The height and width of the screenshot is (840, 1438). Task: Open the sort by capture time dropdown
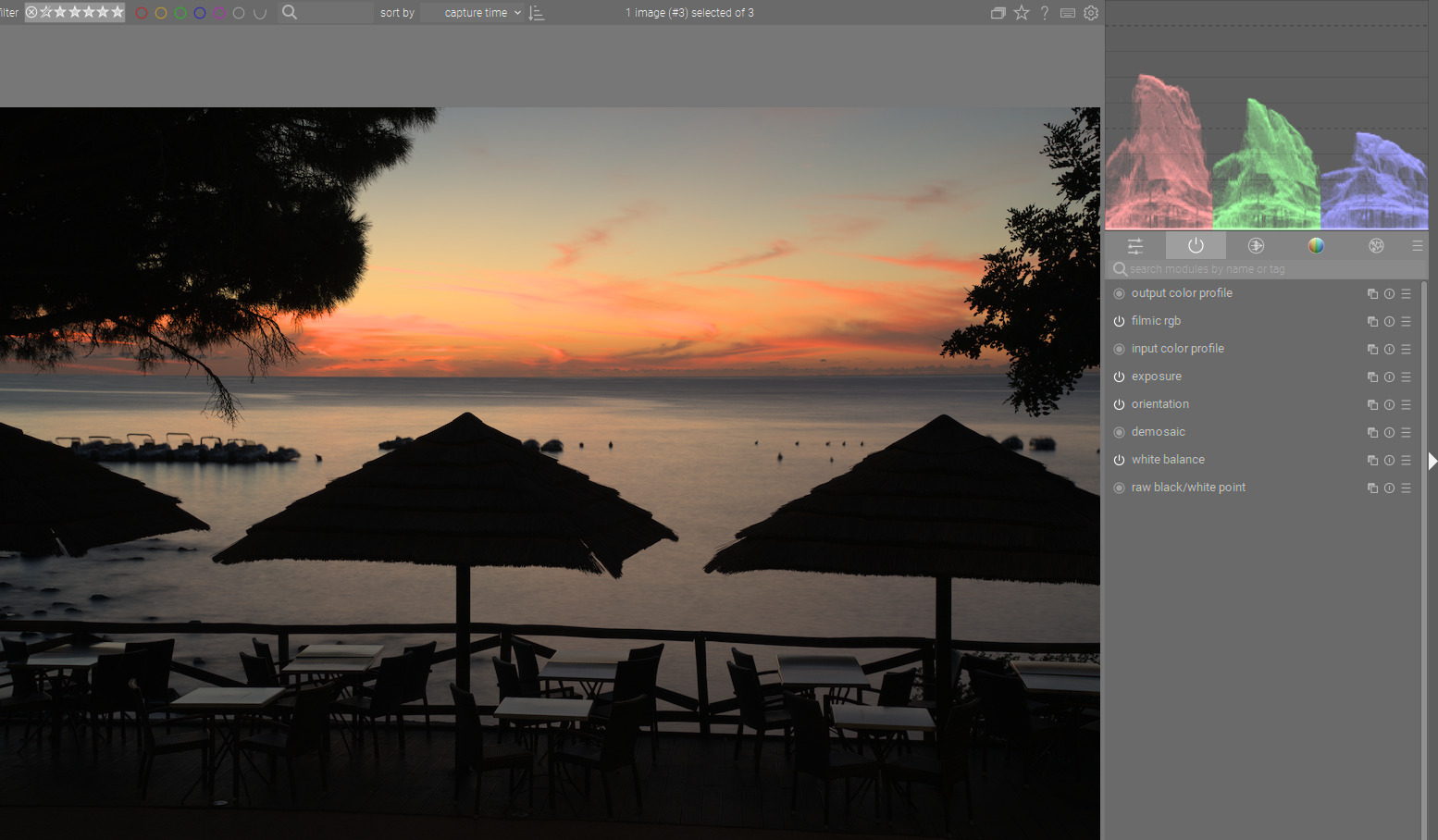(476, 13)
